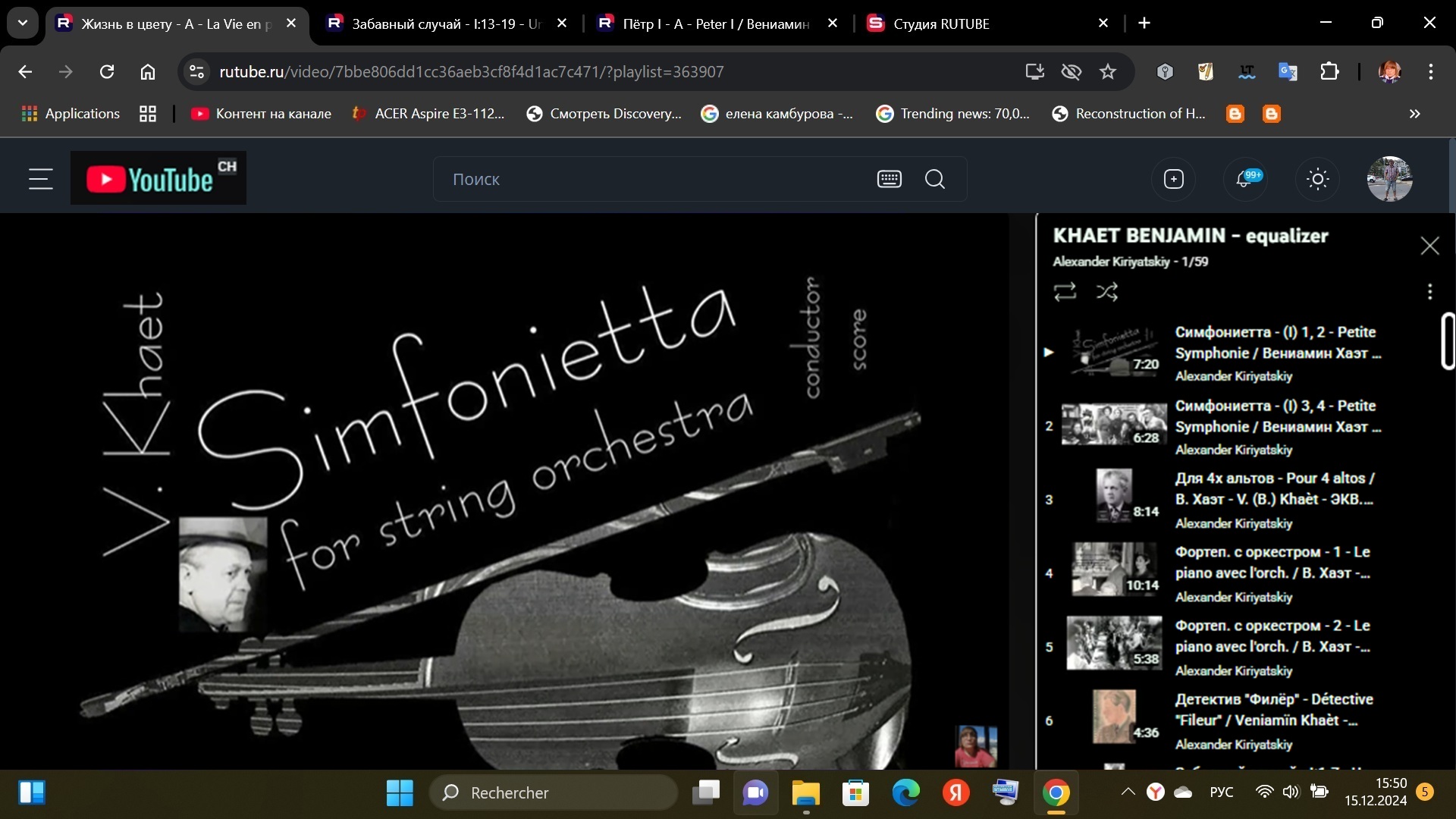Image resolution: width=1456 pixels, height=819 pixels.
Task: Open notifications bell with 99+ badge
Action: 1244,179
